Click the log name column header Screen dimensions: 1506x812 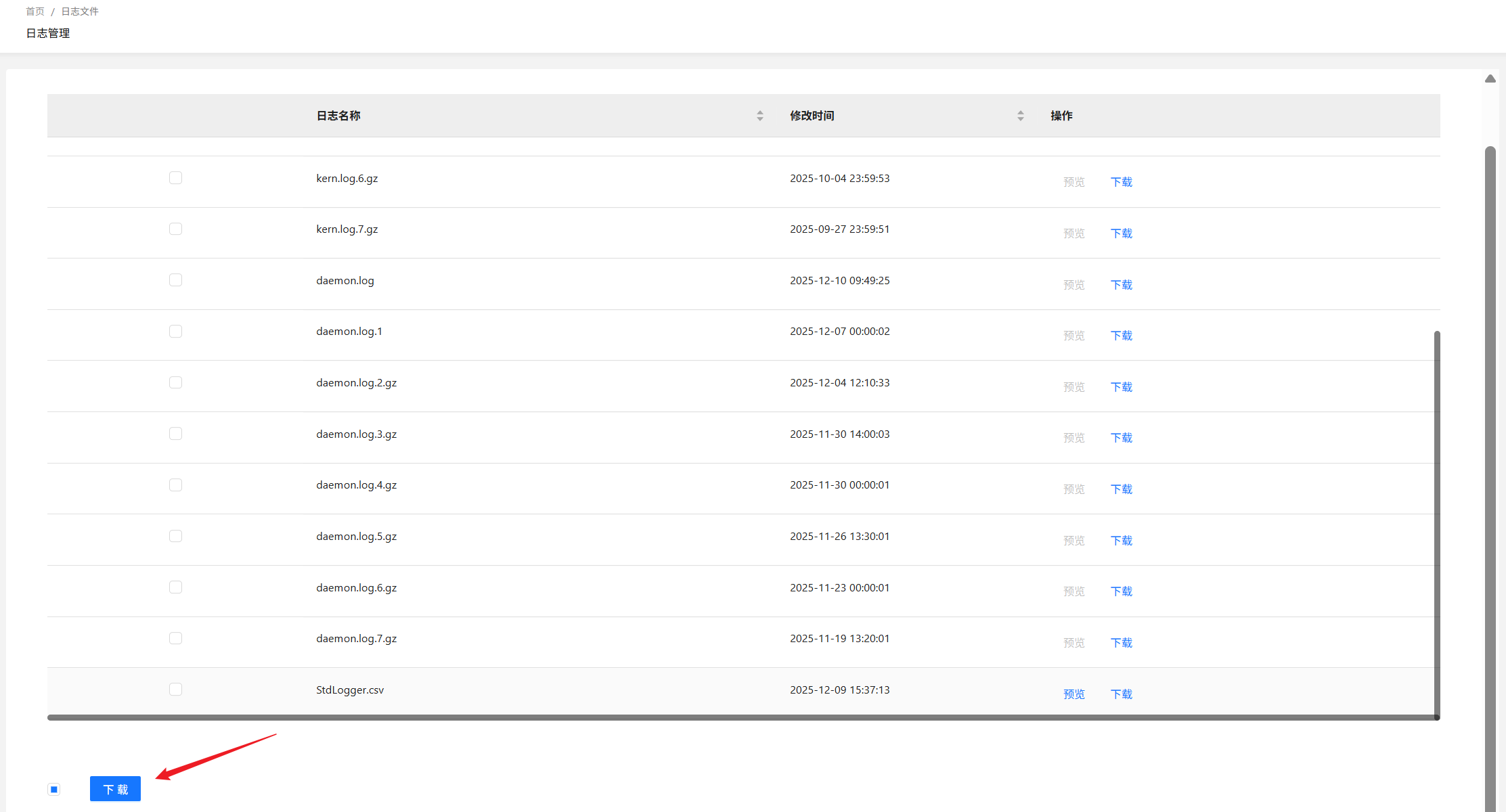(338, 116)
